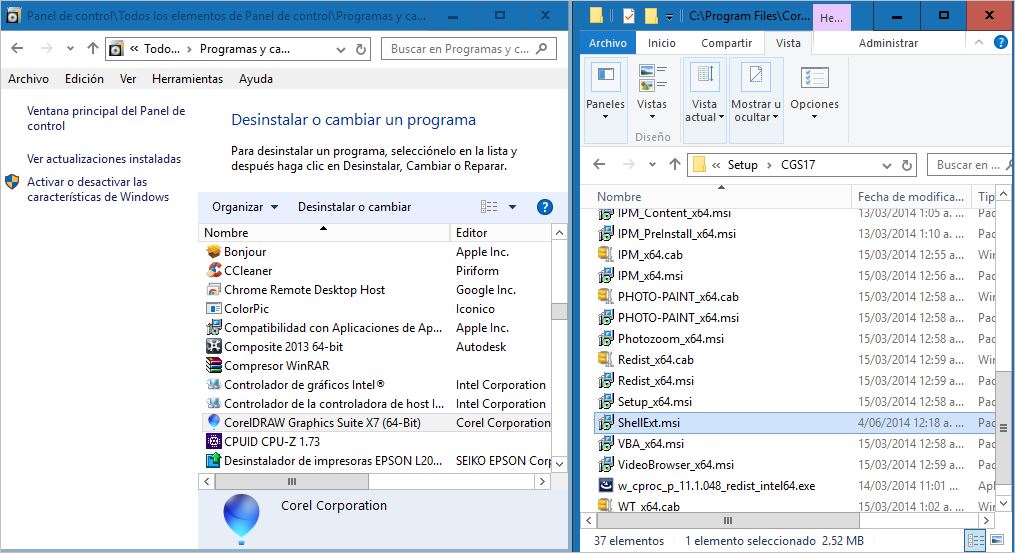
Task: Open recent locations dropdown in Explorer window
Action: [x=652, y=165]
